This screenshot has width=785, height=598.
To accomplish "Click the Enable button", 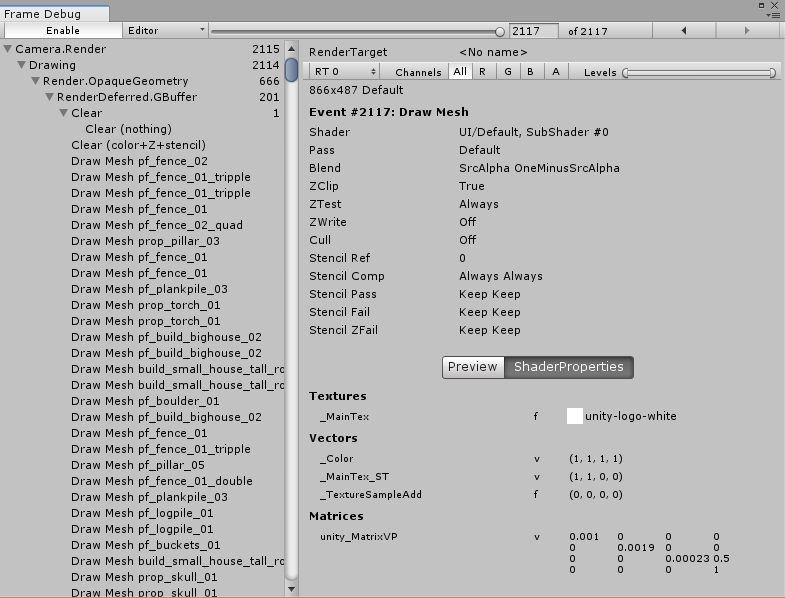I will pyautogui.click(x=62, y=31).
